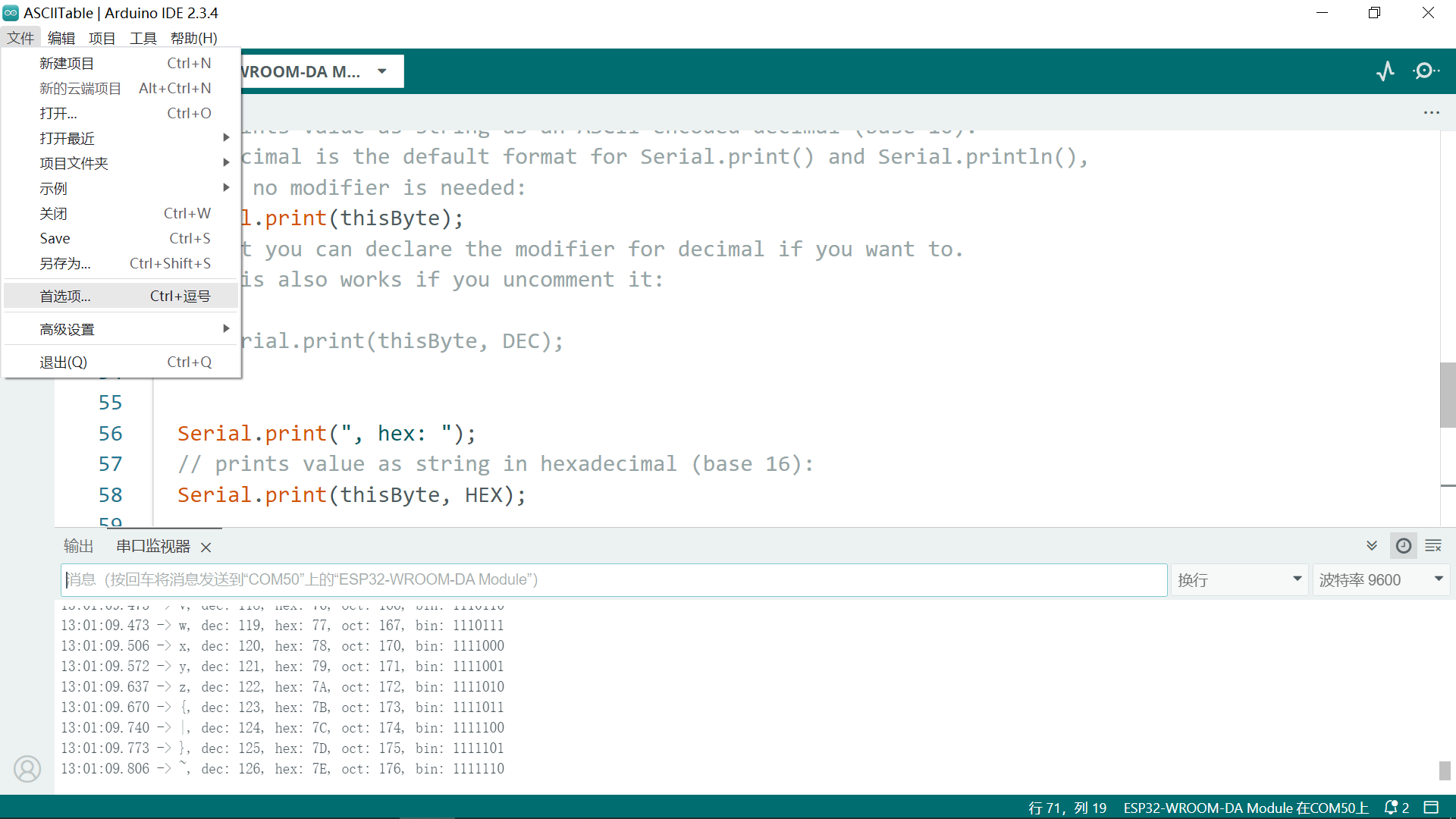The width and height of the screenshot is (1456, 819).
Task: Clear serial monitor output icon
Action: tap(1433, 546)
